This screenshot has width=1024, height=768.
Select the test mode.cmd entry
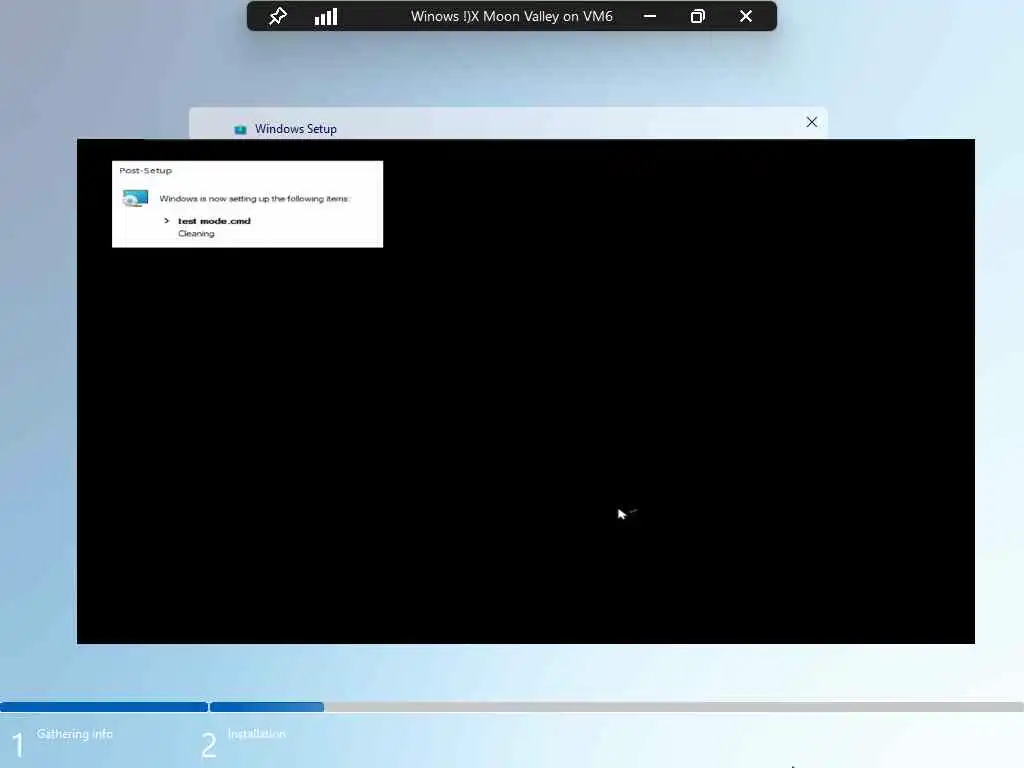pos(214,221)
